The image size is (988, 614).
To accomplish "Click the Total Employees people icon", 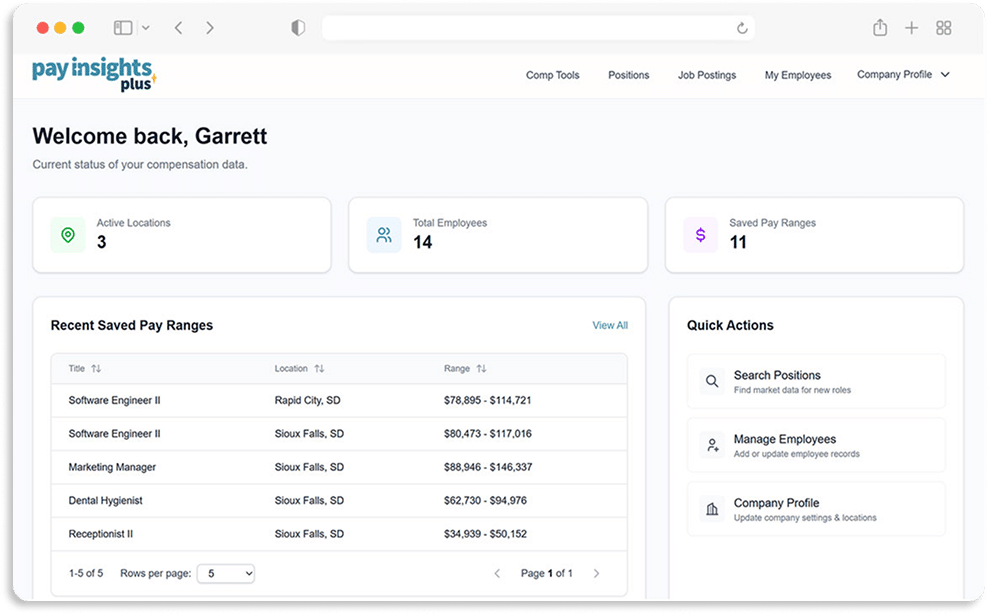I will point(384,235).
